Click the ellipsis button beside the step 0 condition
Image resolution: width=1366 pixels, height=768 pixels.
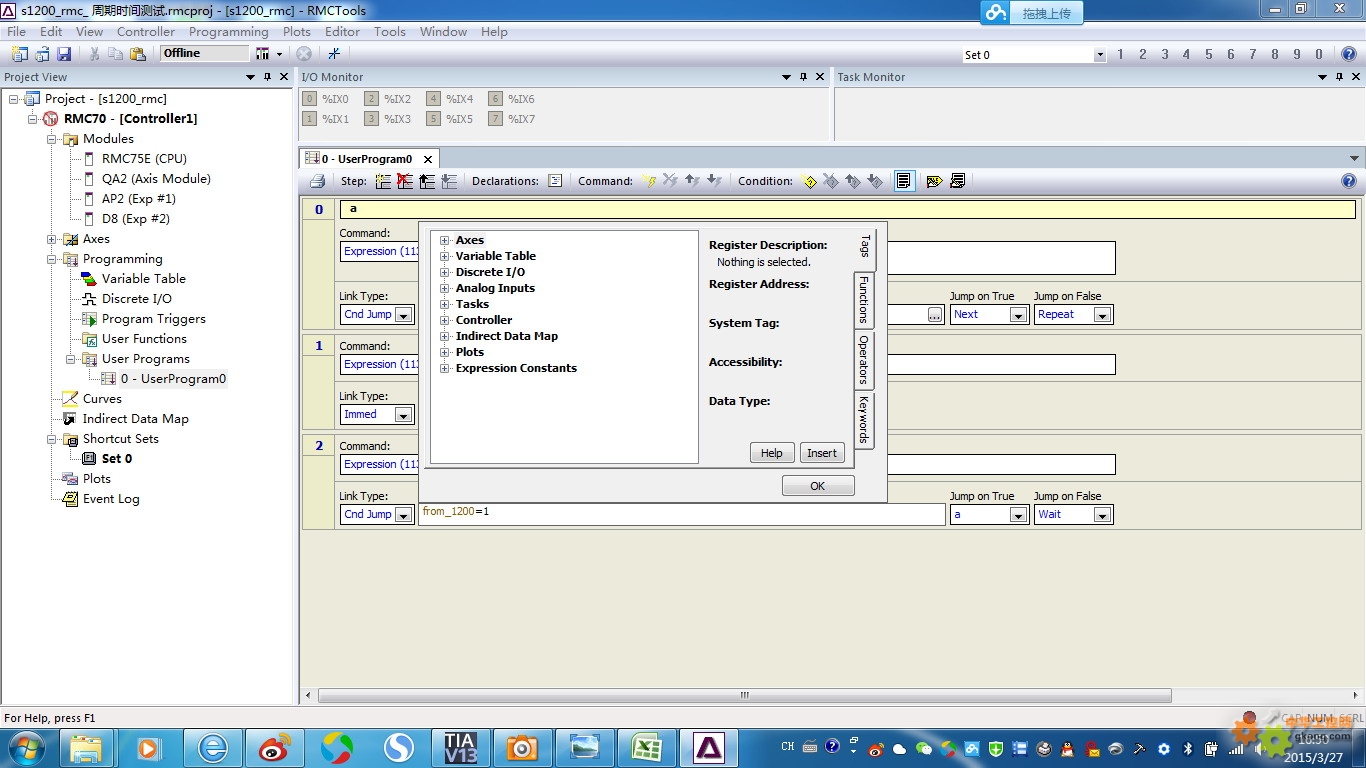(935, 315)
